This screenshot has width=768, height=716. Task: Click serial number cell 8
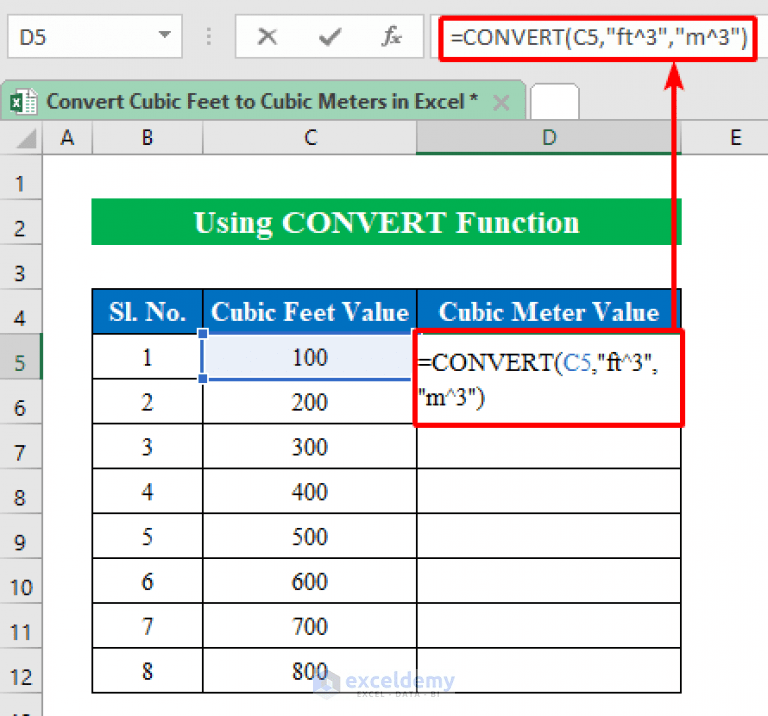[x=147, y=671]
